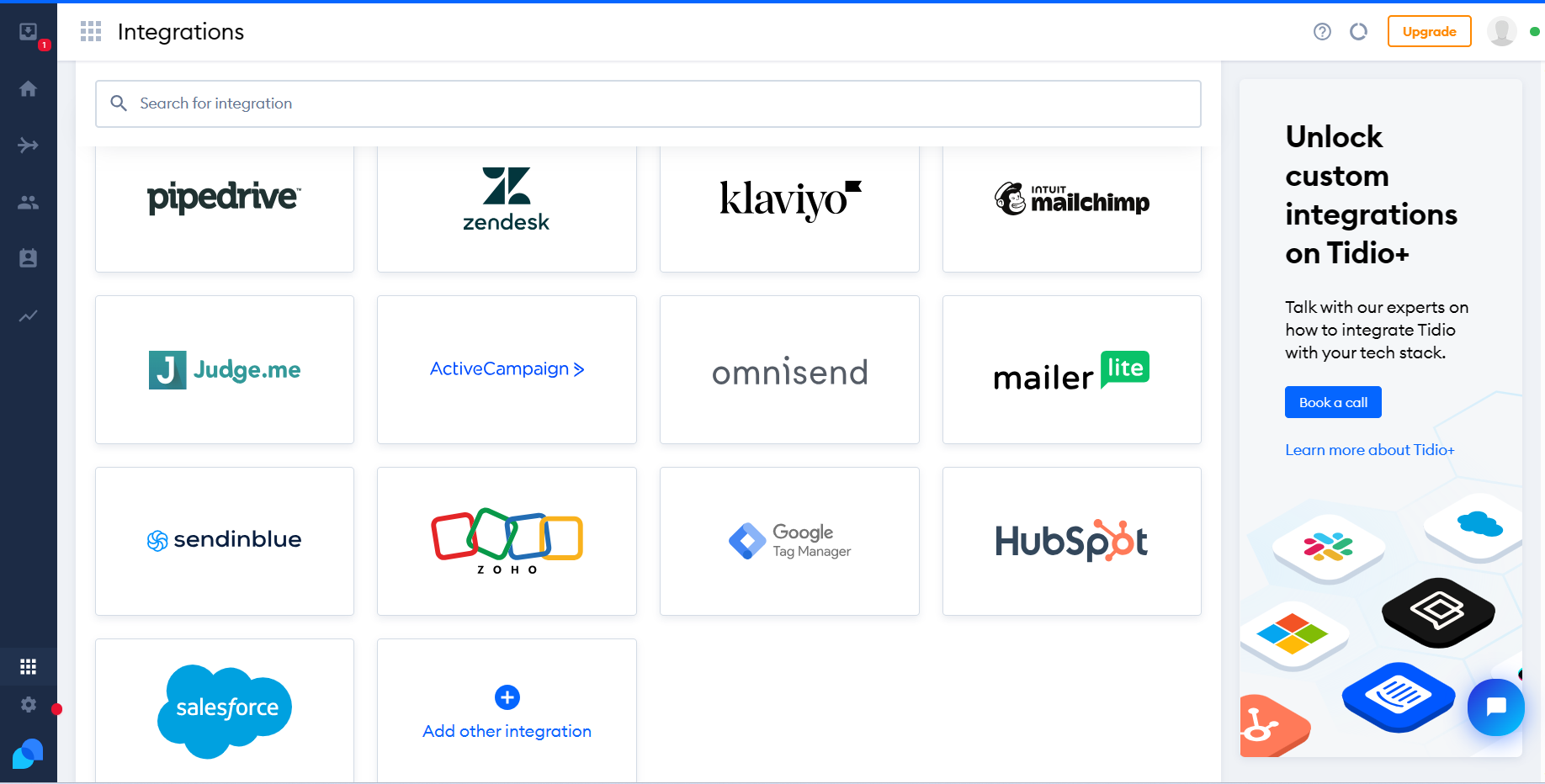1545x784 pixels.
Task: Click the Upgrade button
Action: (x=1429, y=32)
